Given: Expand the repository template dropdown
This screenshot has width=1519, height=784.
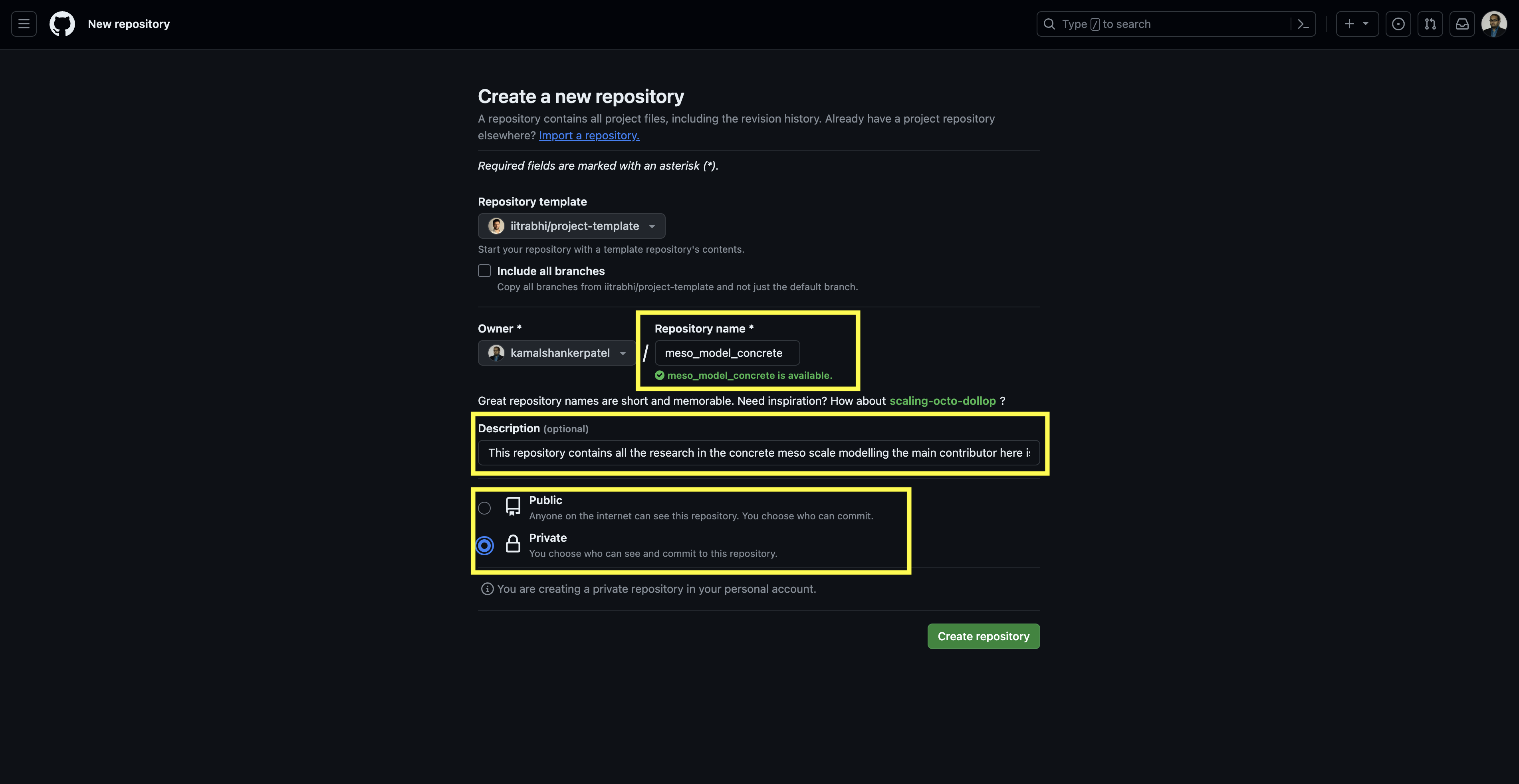Looking at the screenshot, I should pyautogui.click(x=571, y=226).
